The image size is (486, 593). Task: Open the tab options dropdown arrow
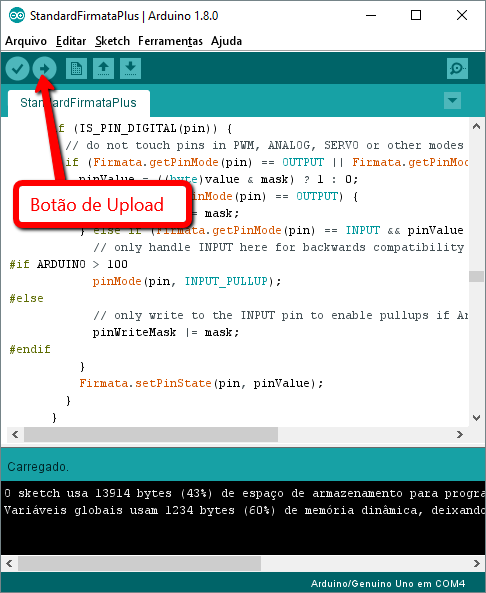click(452, 101)
